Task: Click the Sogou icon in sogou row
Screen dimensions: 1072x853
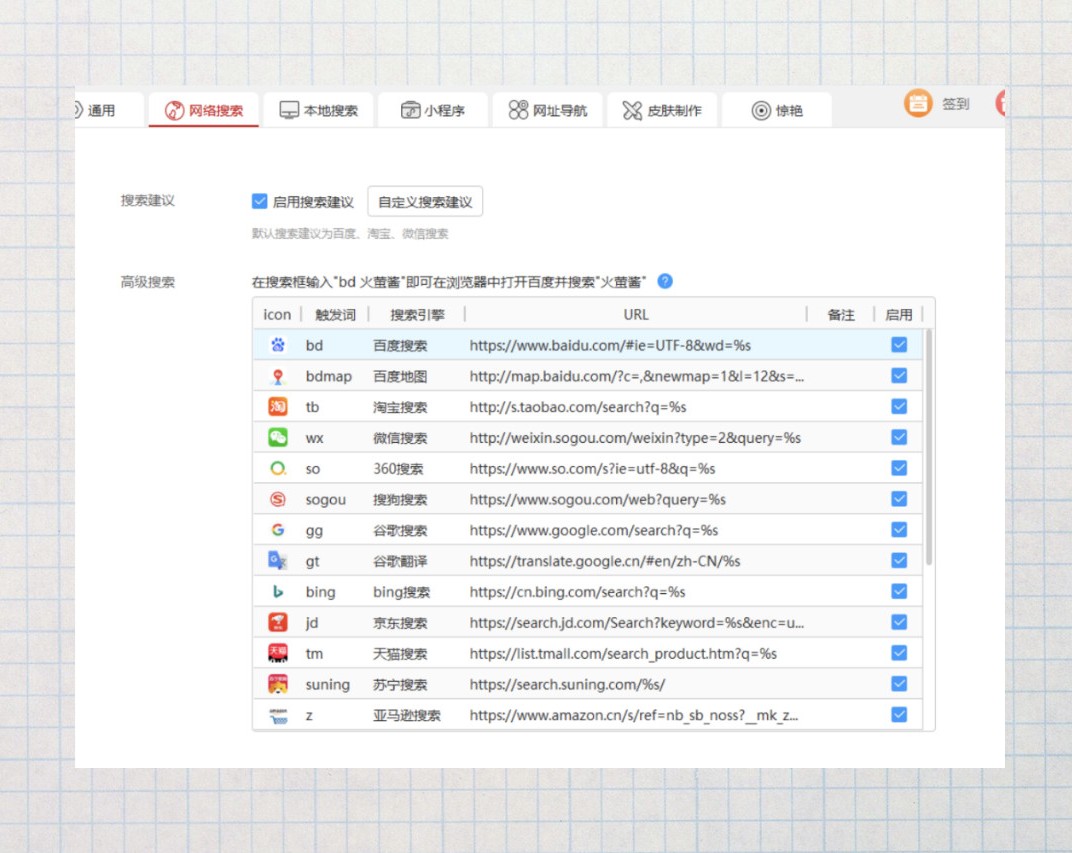Action: [277, 499]
